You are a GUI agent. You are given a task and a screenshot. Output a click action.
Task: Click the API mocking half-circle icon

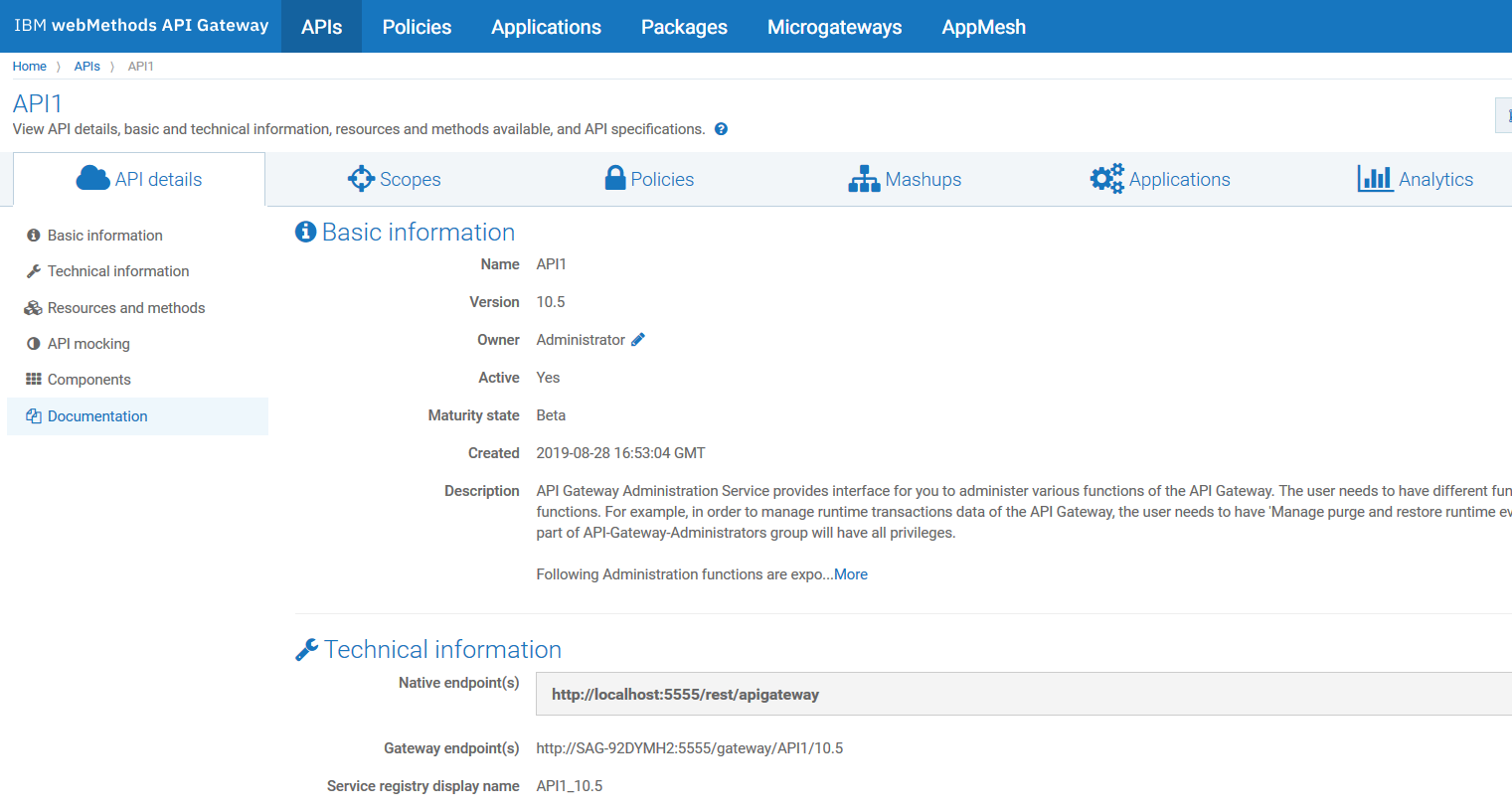[x=34, y=344]
